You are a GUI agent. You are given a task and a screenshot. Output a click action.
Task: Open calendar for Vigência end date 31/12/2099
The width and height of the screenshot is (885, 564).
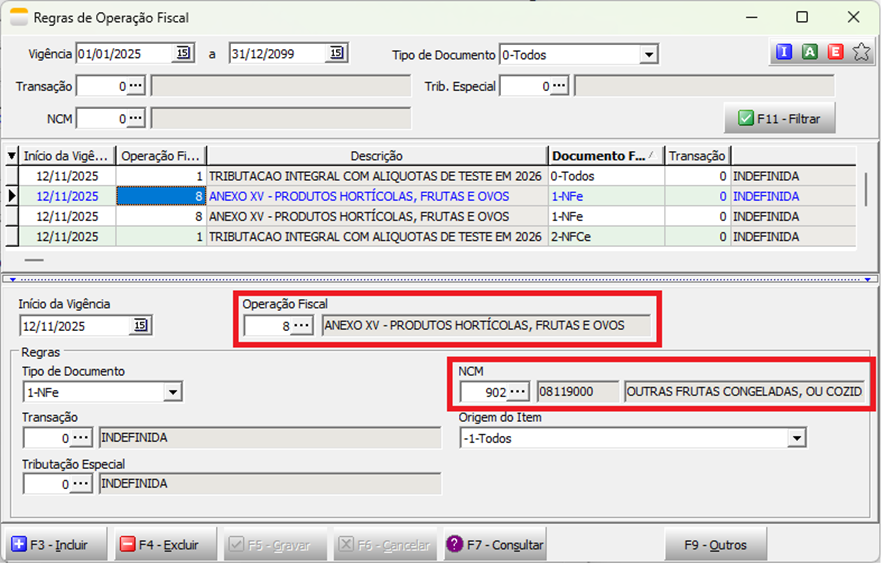click(x=336, y=54)
